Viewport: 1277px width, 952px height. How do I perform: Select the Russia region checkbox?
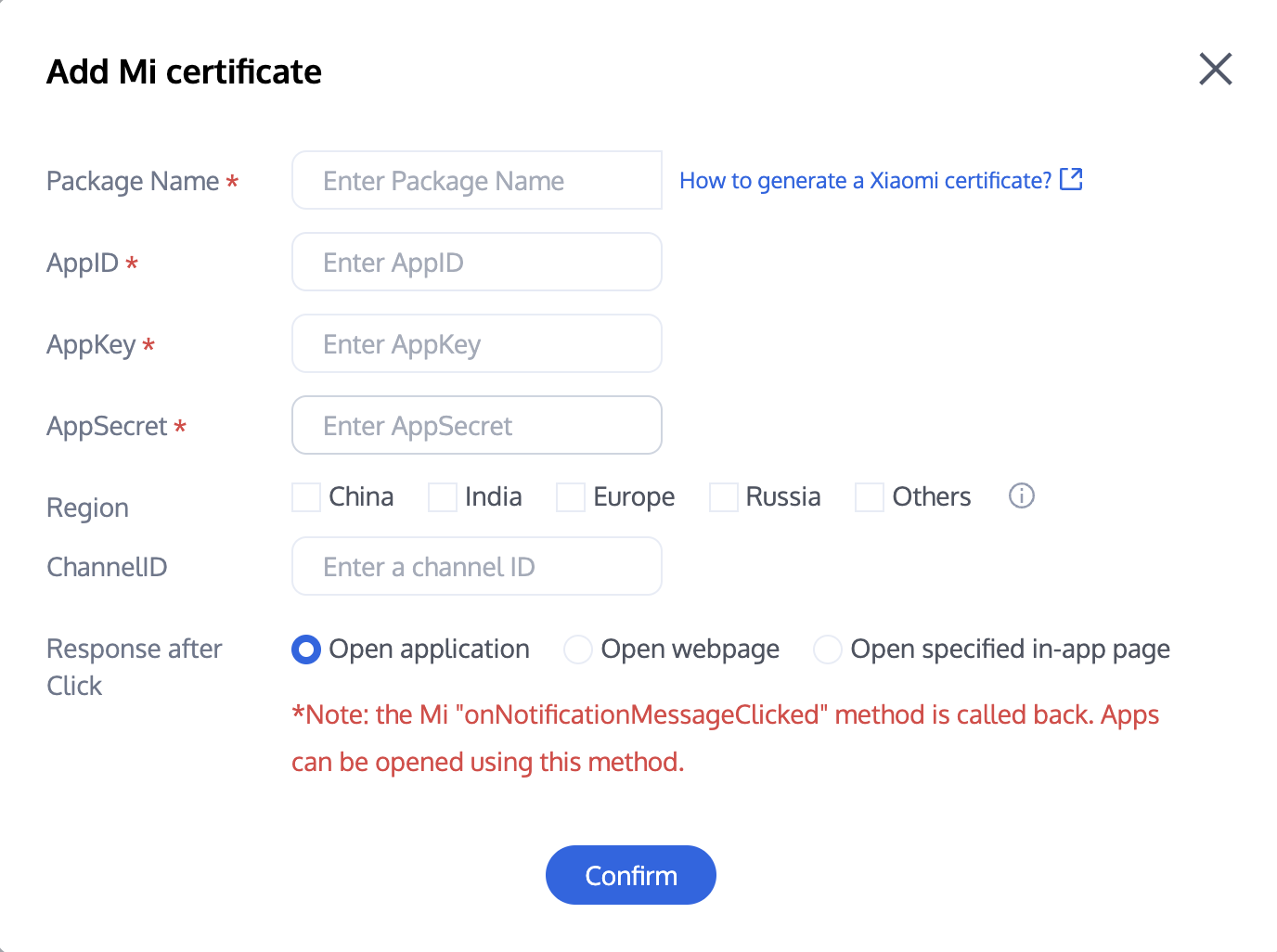point(724,497)
